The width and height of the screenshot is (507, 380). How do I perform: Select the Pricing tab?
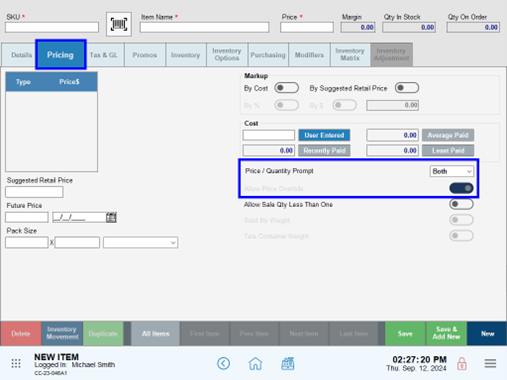tap(60, 55)
